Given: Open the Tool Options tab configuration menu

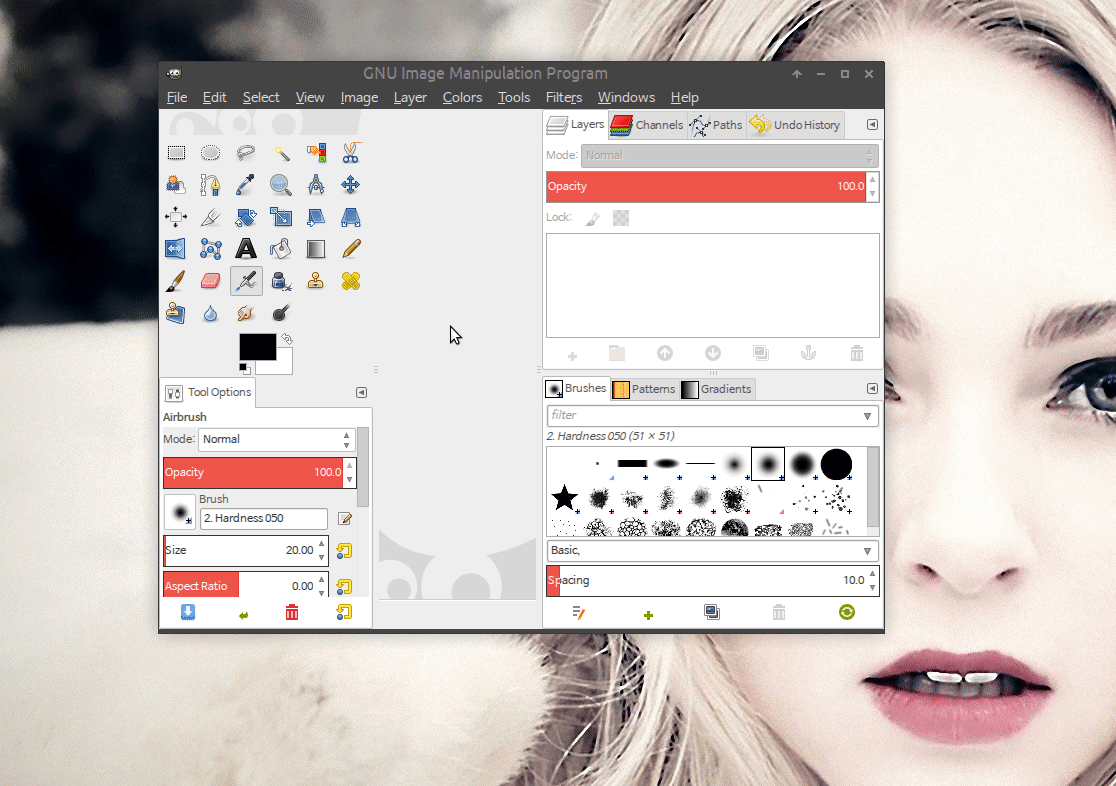Looking at the screenshot, I should tap(362, 392).
